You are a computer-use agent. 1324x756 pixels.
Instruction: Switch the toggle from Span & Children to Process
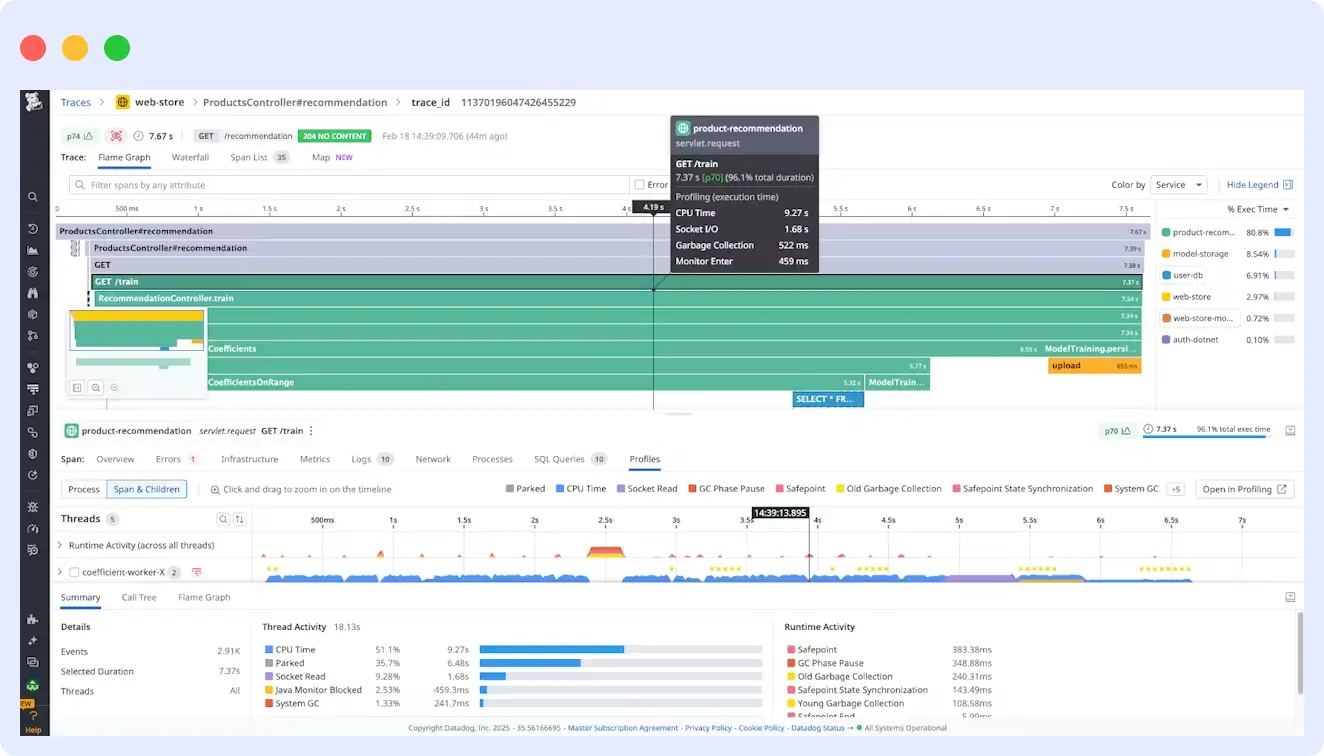(x=83, y=489)
